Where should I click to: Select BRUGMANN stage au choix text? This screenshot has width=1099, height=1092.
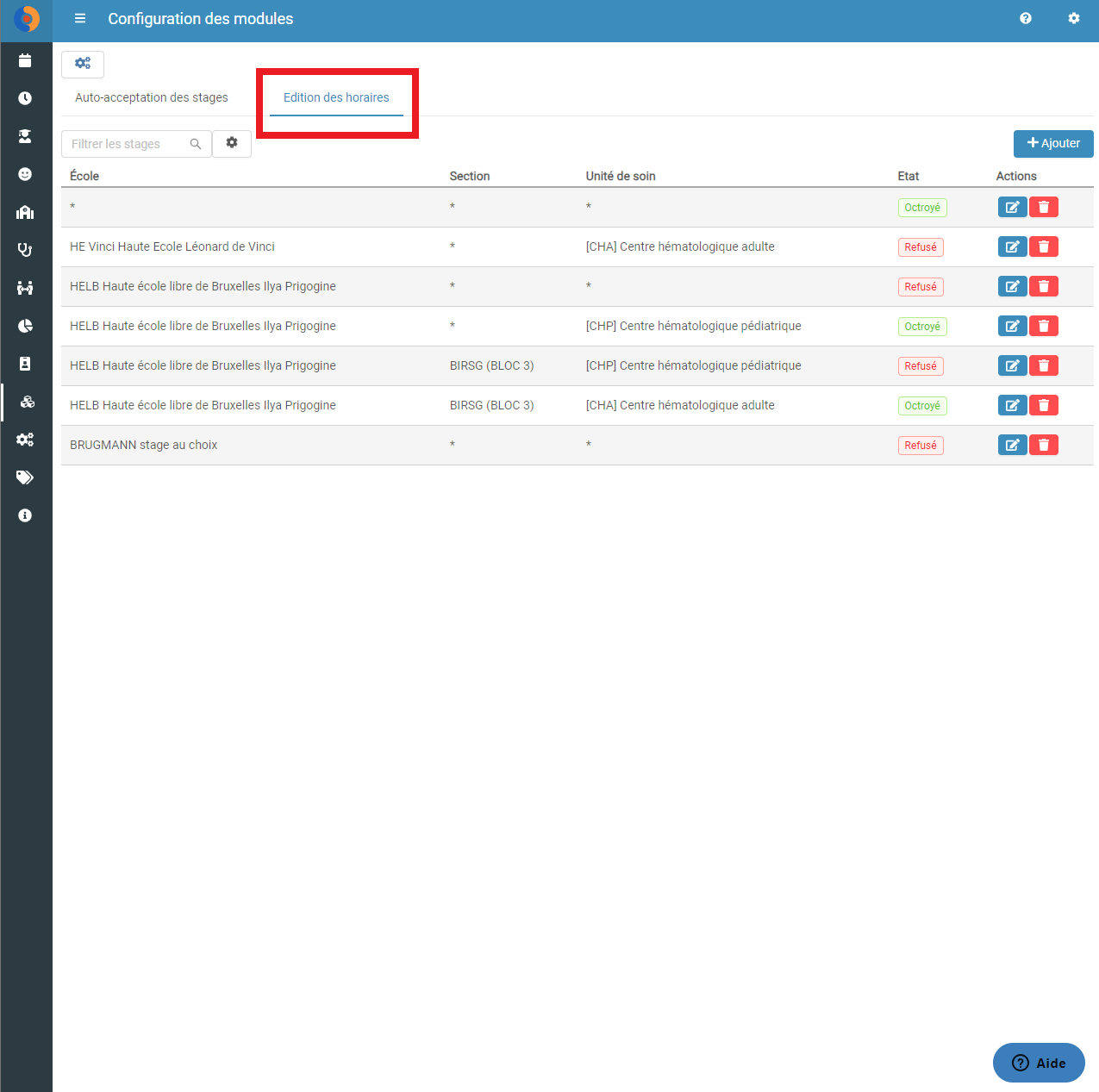pos(143,445)
